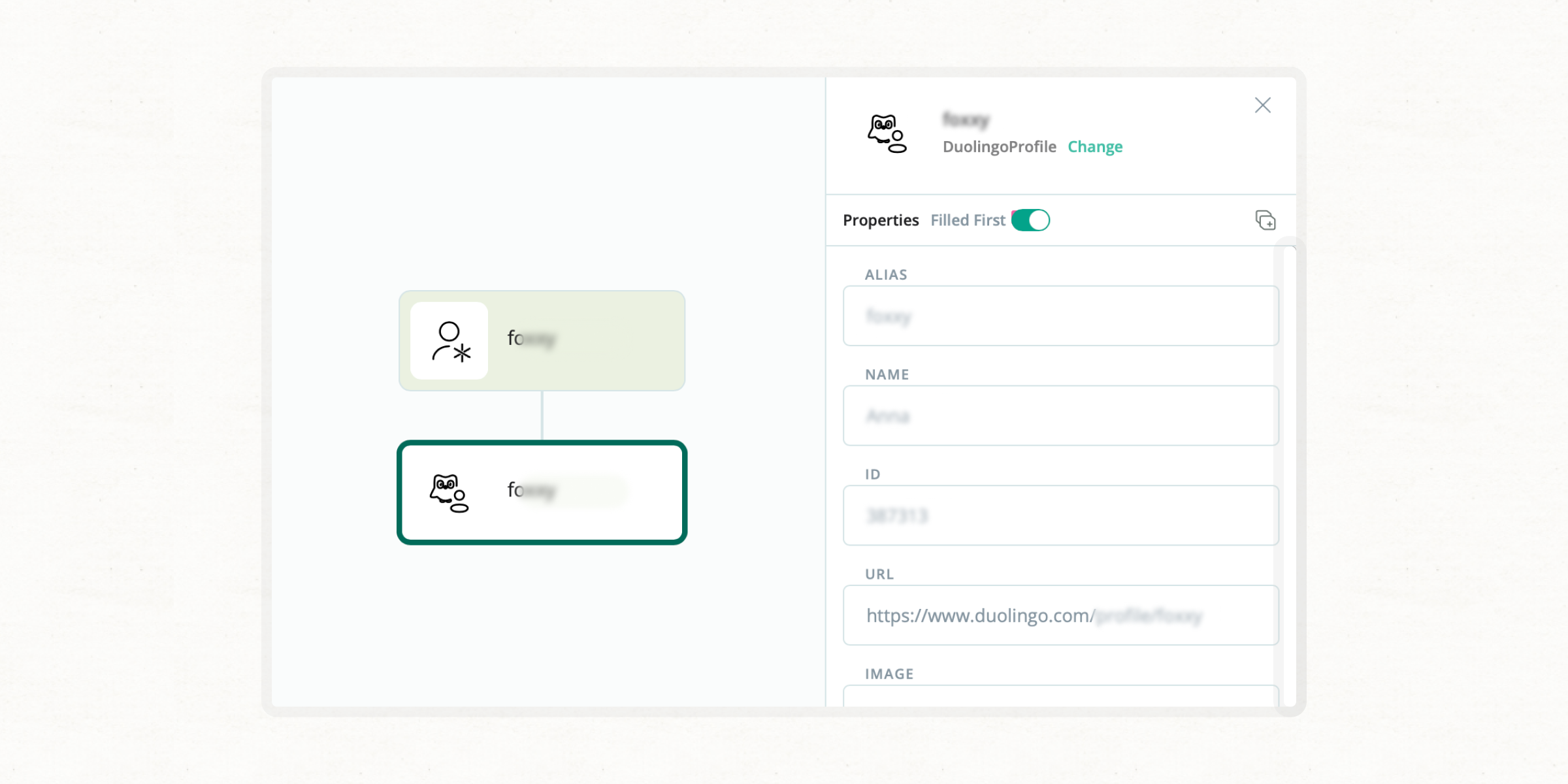
Task: Close the properties side panel
Action: click(1262, 105)
